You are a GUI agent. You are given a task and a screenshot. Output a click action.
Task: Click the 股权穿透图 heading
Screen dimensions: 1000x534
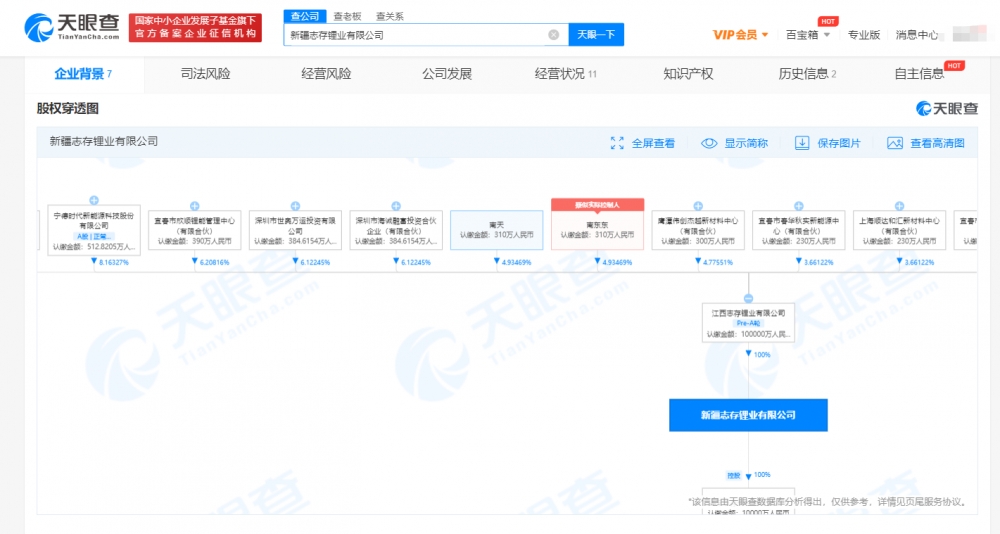tap(68, 109)
